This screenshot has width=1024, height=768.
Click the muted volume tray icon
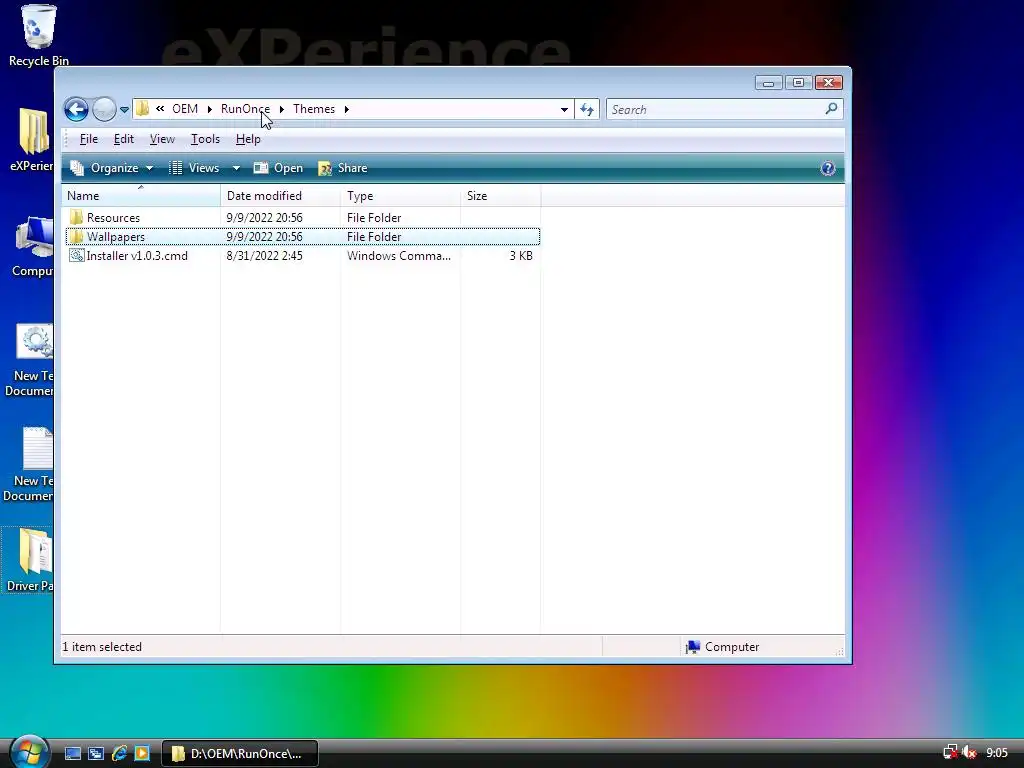point(969,753)
